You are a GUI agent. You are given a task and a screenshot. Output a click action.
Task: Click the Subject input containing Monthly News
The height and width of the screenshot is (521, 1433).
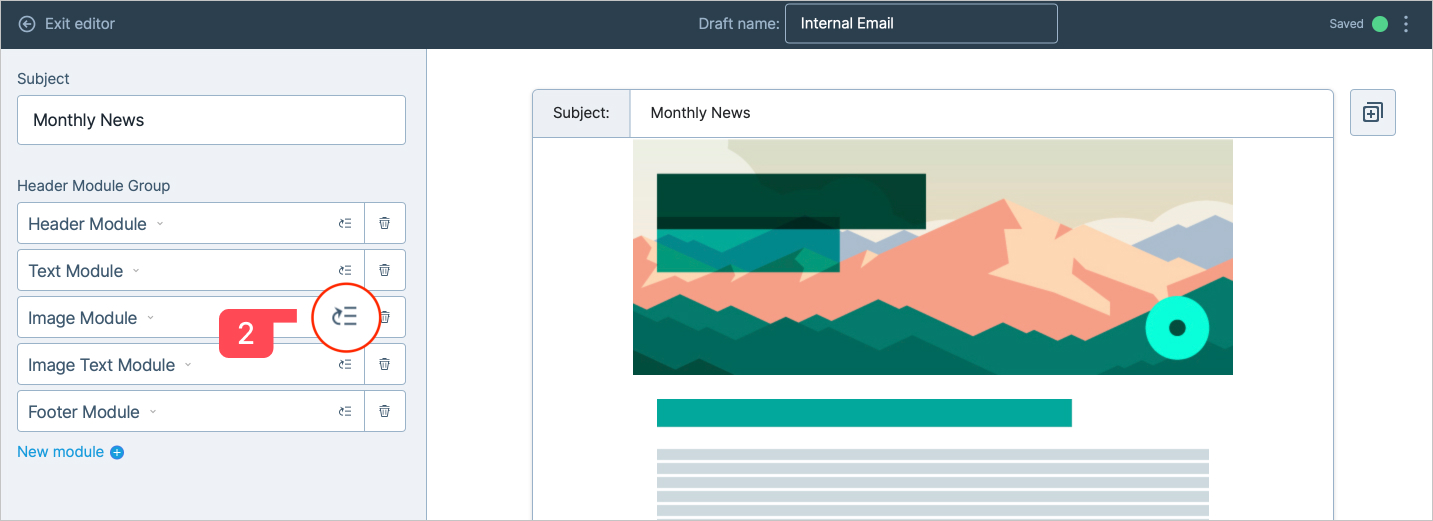coord(211,120)
